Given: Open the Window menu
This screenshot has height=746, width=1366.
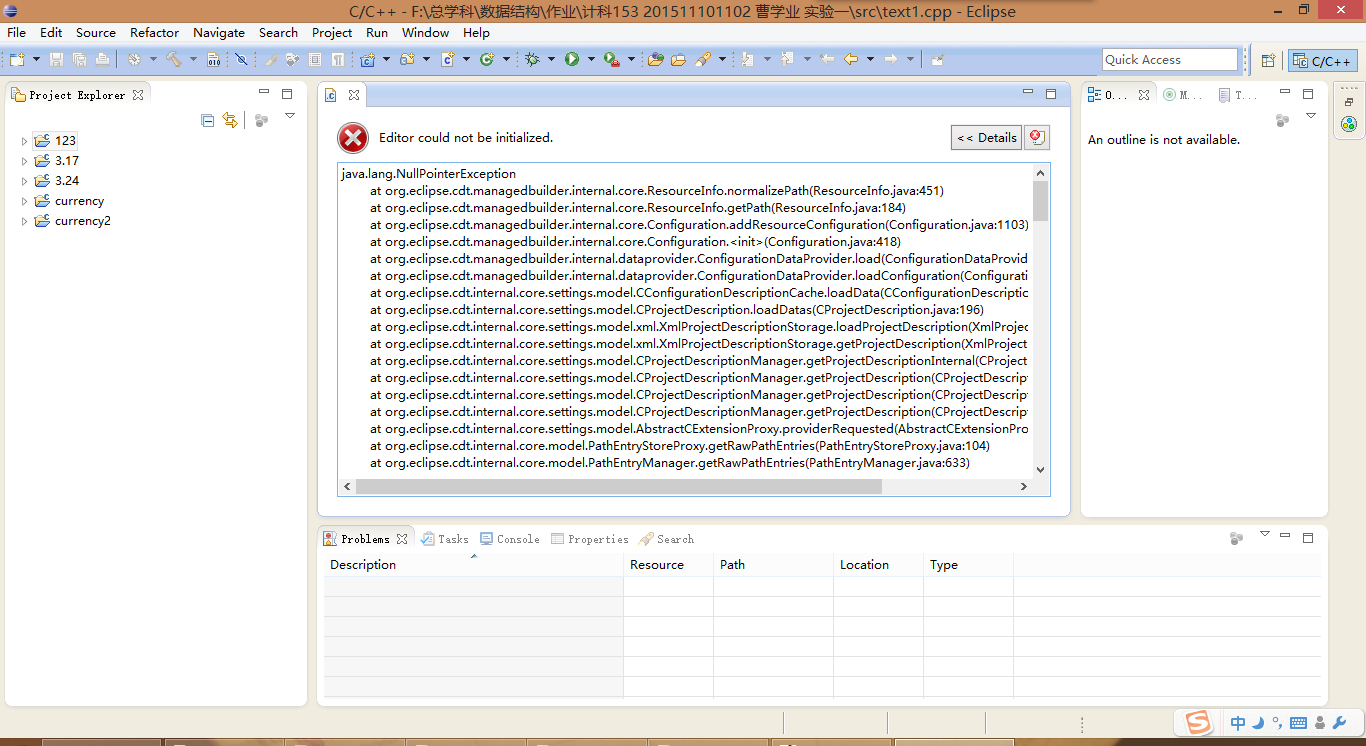Looking at the screenshot, I should (425, 32).
